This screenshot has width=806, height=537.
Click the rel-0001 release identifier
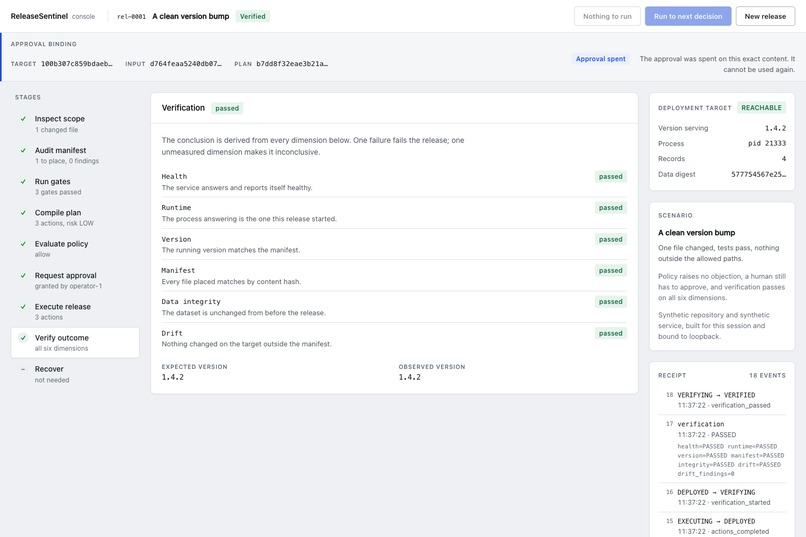click(x=132, y=16)
